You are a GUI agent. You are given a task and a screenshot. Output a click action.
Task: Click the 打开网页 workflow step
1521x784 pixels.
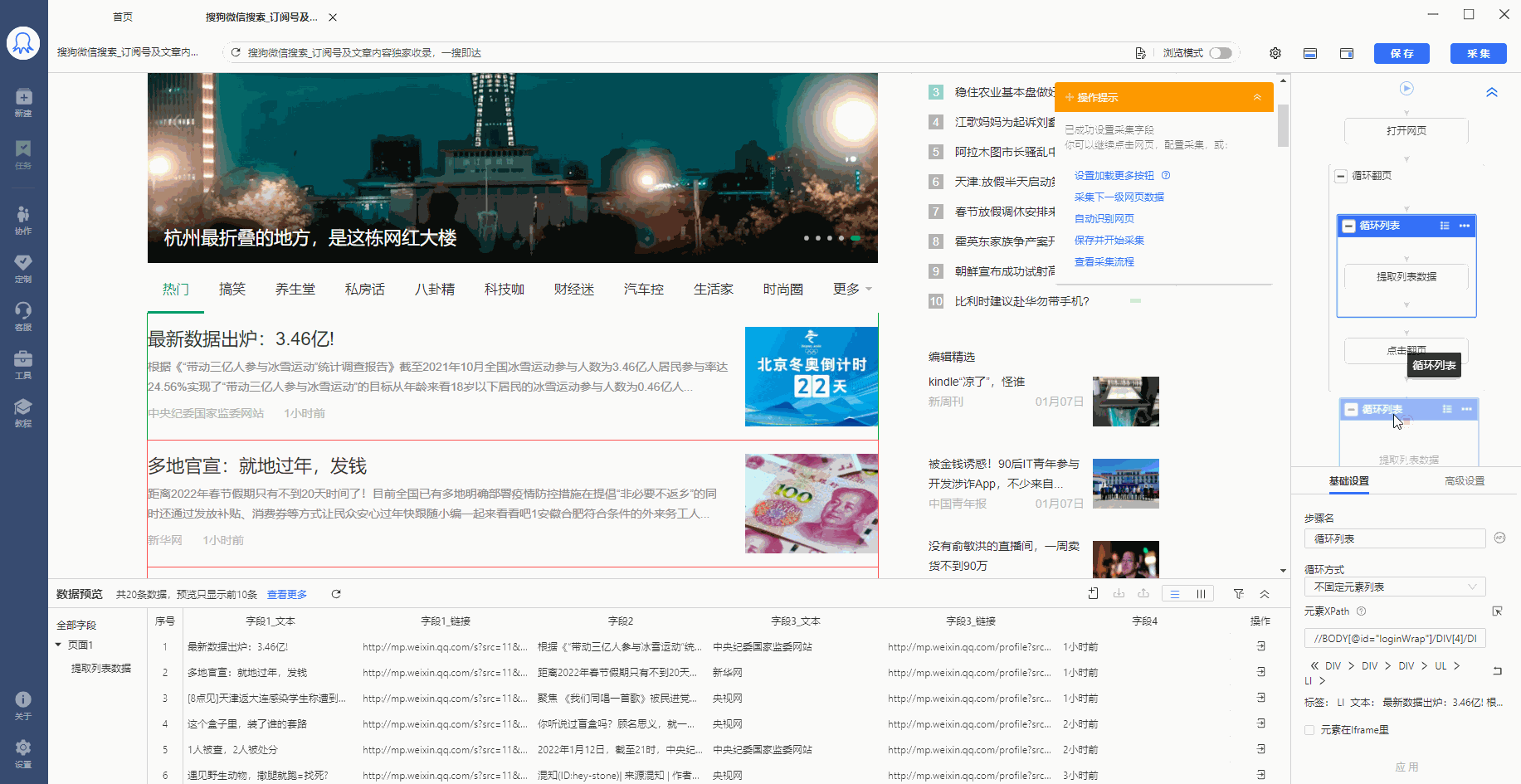point(1406,131)
